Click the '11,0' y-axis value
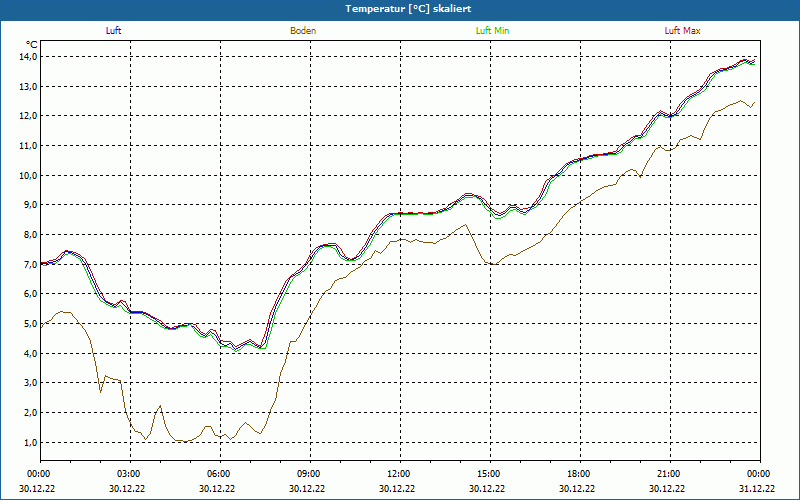The height and width of the screenshot is (500, 800). click(x=29, y=146)
